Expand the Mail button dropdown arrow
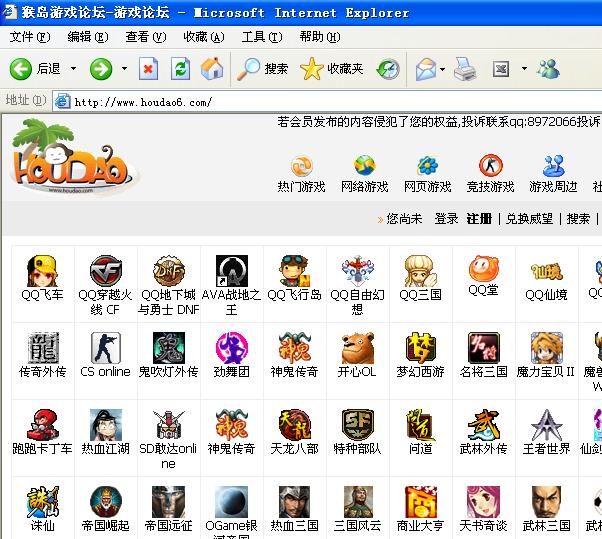The height and width of the screenshot is (539, 602). (x=442, y=69)
